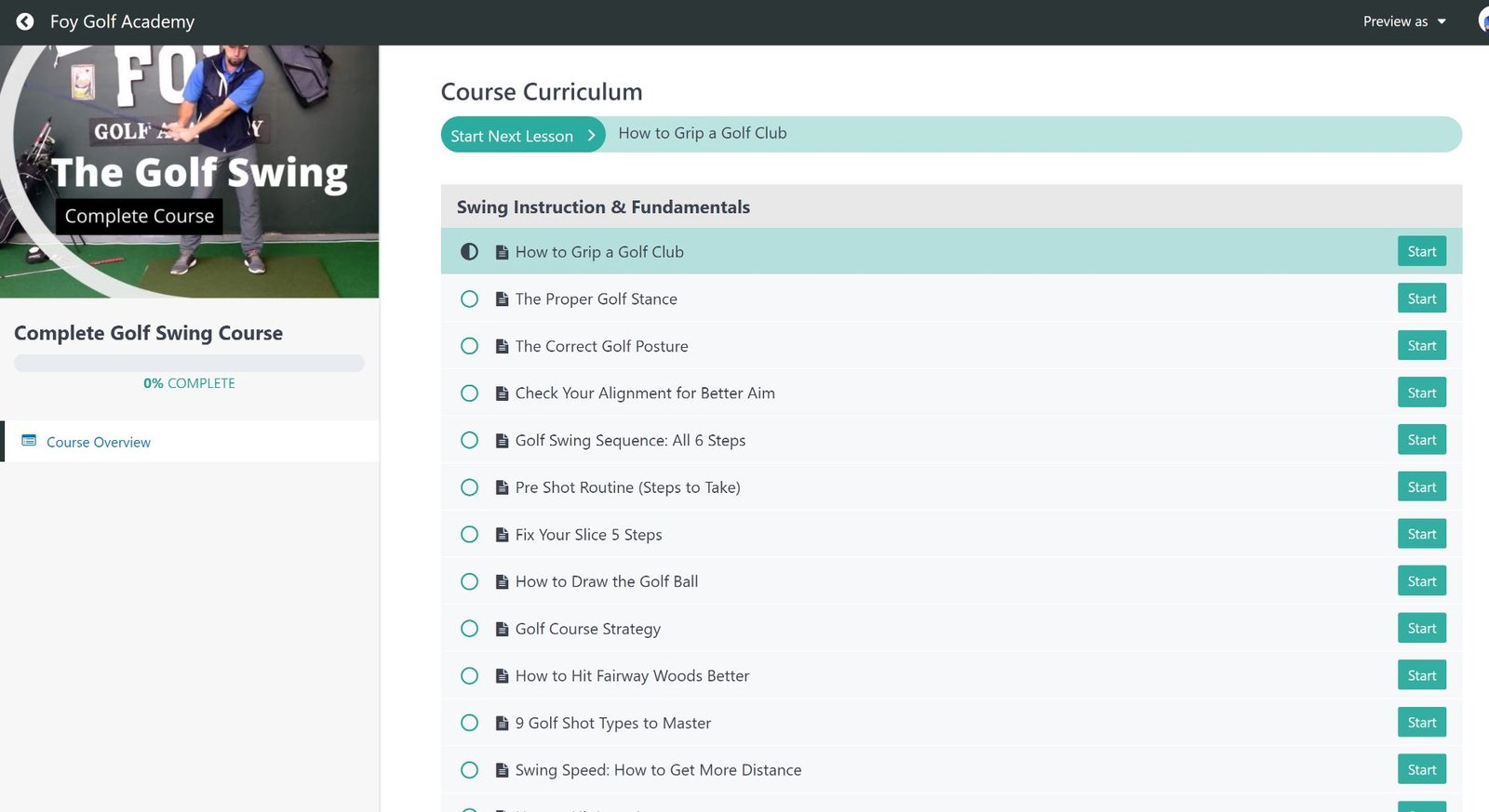Click document icon next to The Proper Golf Stance

coord(502,300)
